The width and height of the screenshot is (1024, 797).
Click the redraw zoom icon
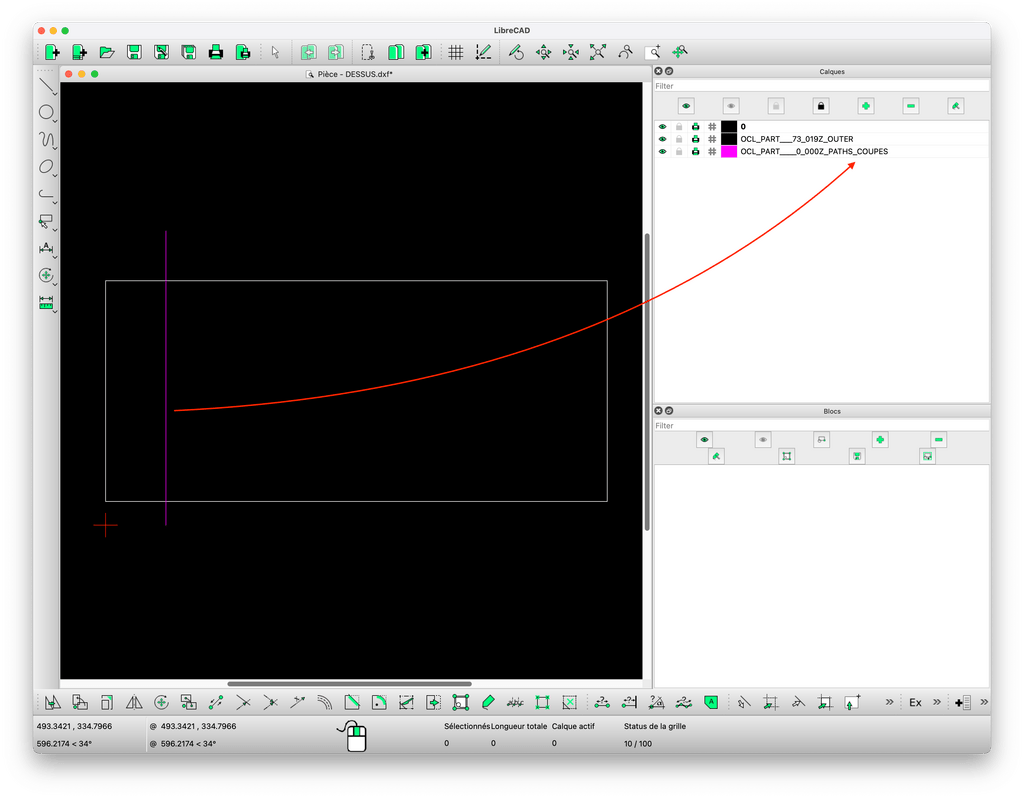click(x=516, y=52)
